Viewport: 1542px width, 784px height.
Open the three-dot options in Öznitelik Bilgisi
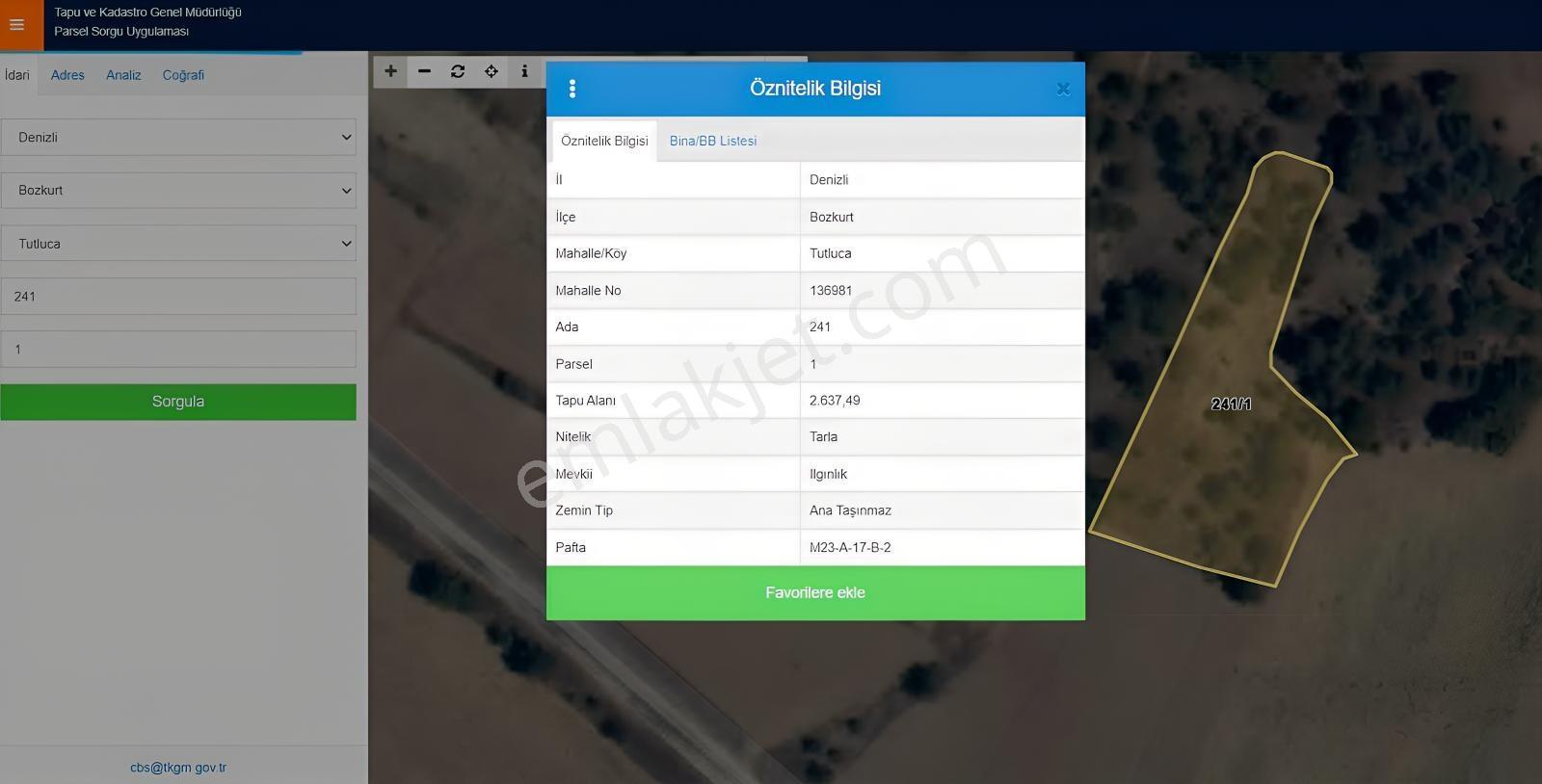tap(572, 89)
